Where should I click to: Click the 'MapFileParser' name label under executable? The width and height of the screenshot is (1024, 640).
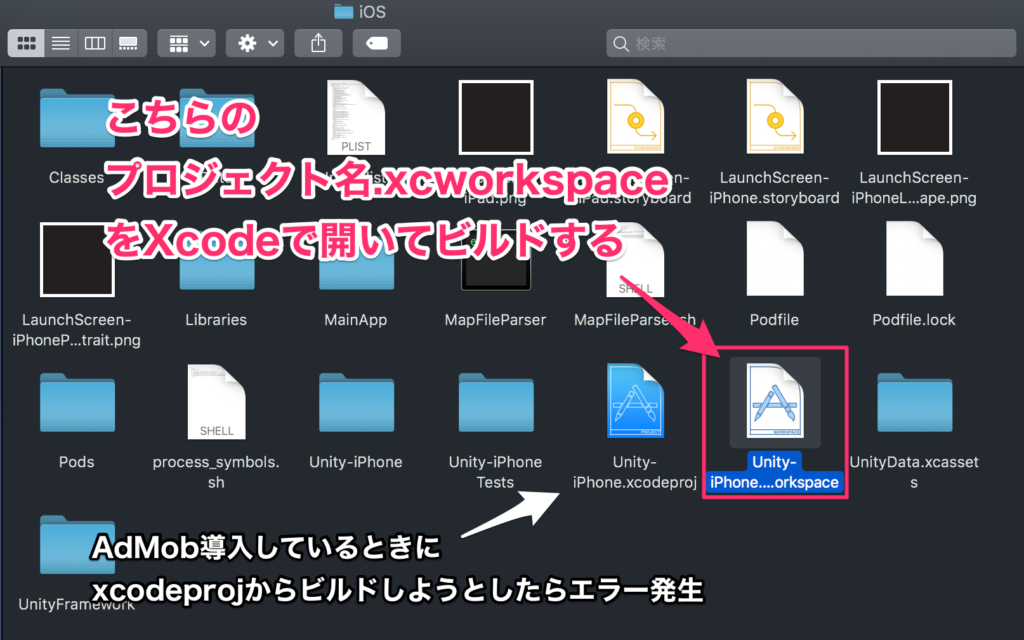(x=495, y=320)
